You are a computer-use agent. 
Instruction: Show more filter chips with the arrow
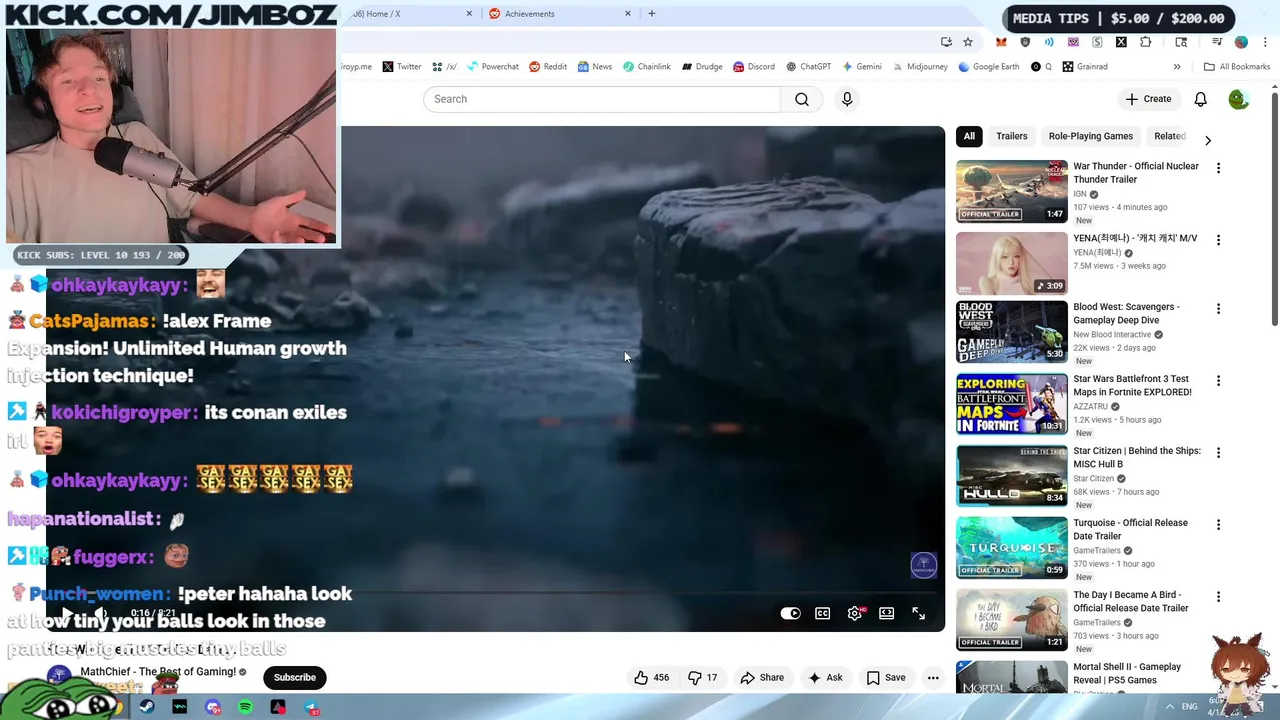pos(1208,141)
